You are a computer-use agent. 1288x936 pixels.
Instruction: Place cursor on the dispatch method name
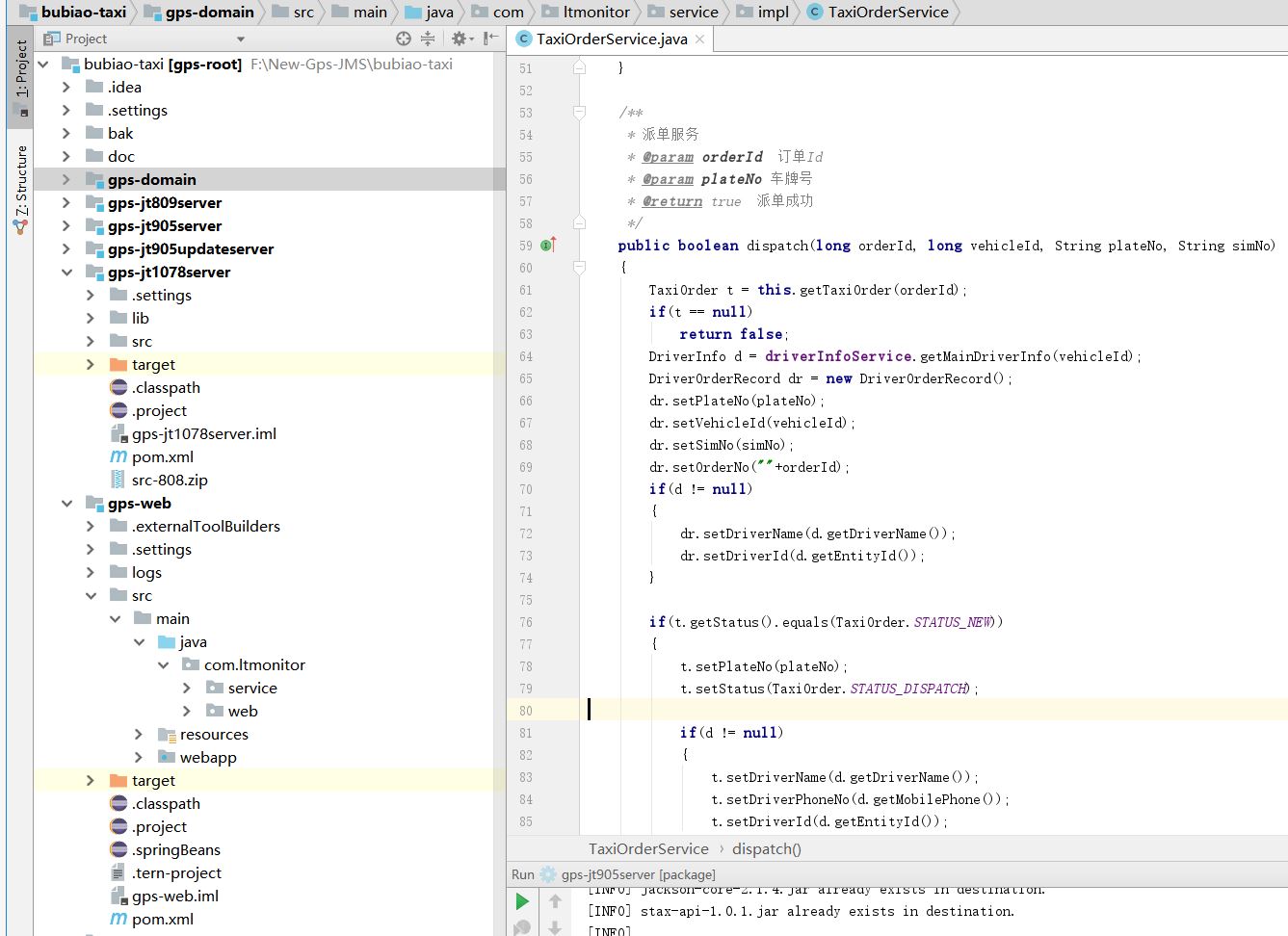point(777,246)
